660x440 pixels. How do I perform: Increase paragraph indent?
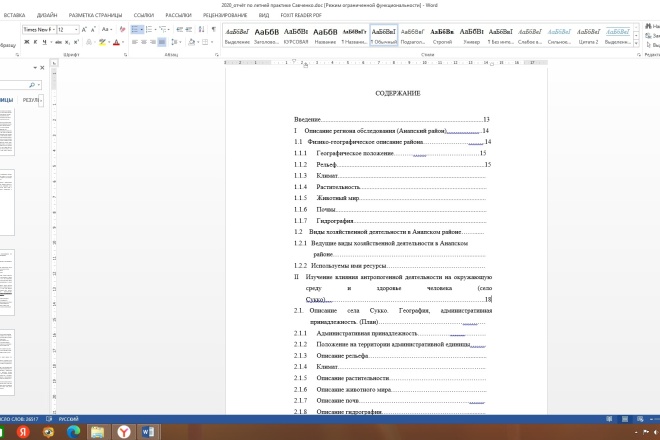point(189,29)
